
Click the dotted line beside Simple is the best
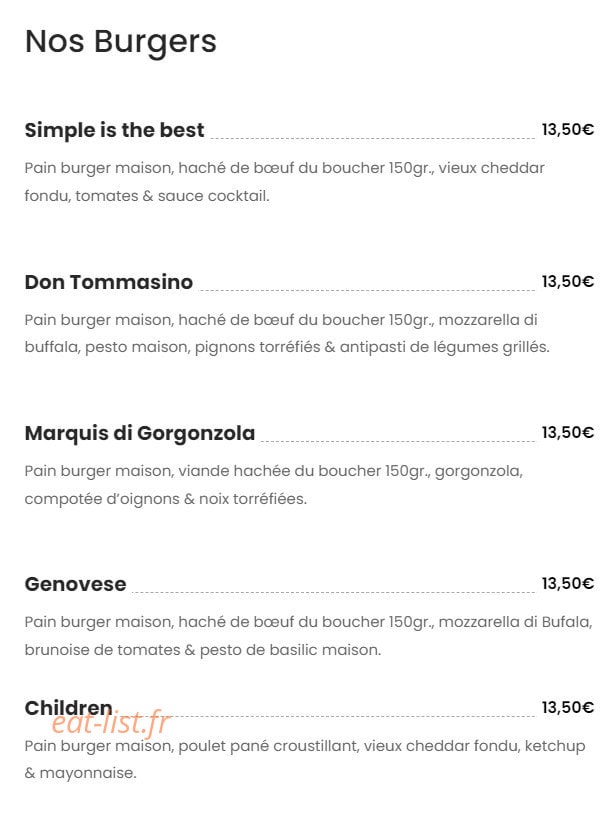[x=372, y=139]
